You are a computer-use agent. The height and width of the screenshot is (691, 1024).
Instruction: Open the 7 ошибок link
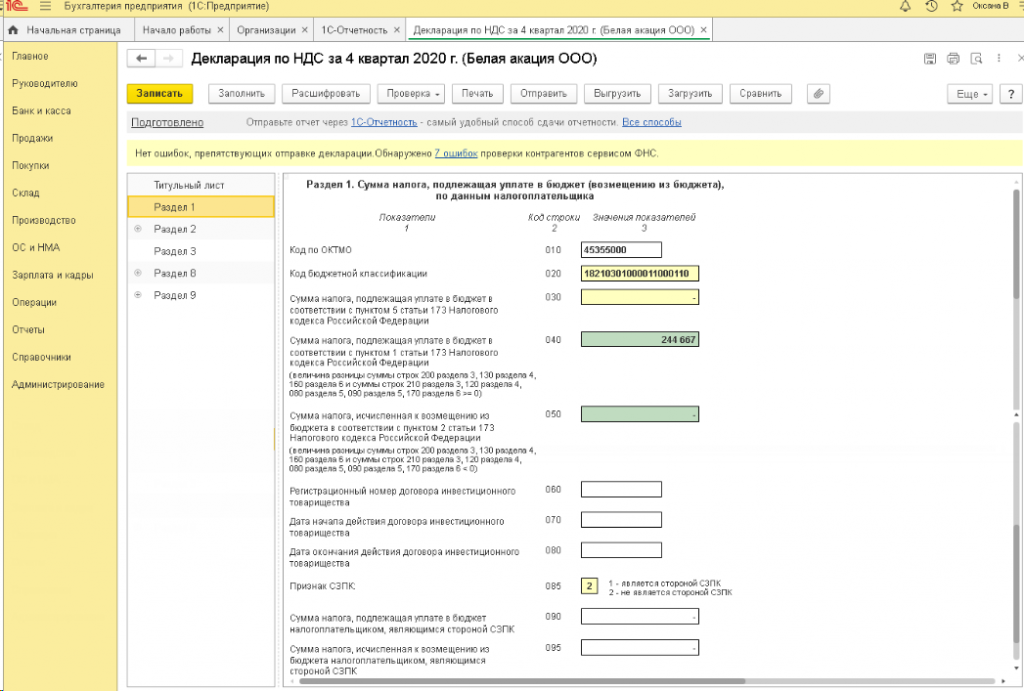tap(456, 153)
